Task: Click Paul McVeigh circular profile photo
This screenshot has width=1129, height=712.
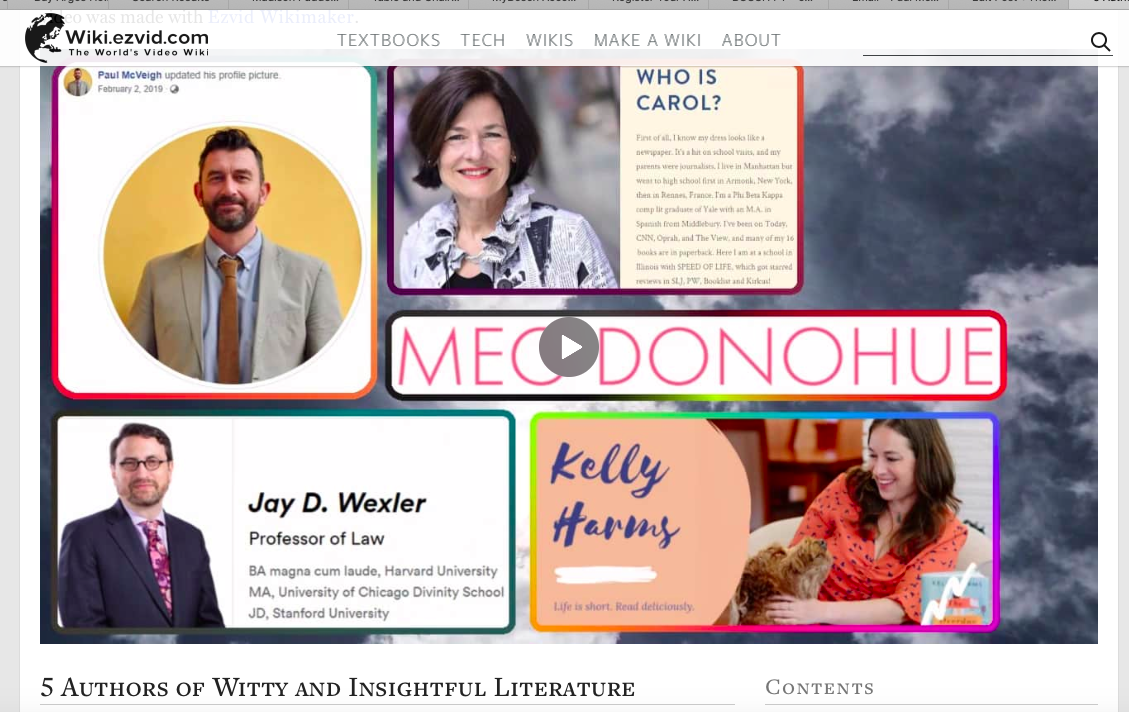Action: click(x=233, y=254)
